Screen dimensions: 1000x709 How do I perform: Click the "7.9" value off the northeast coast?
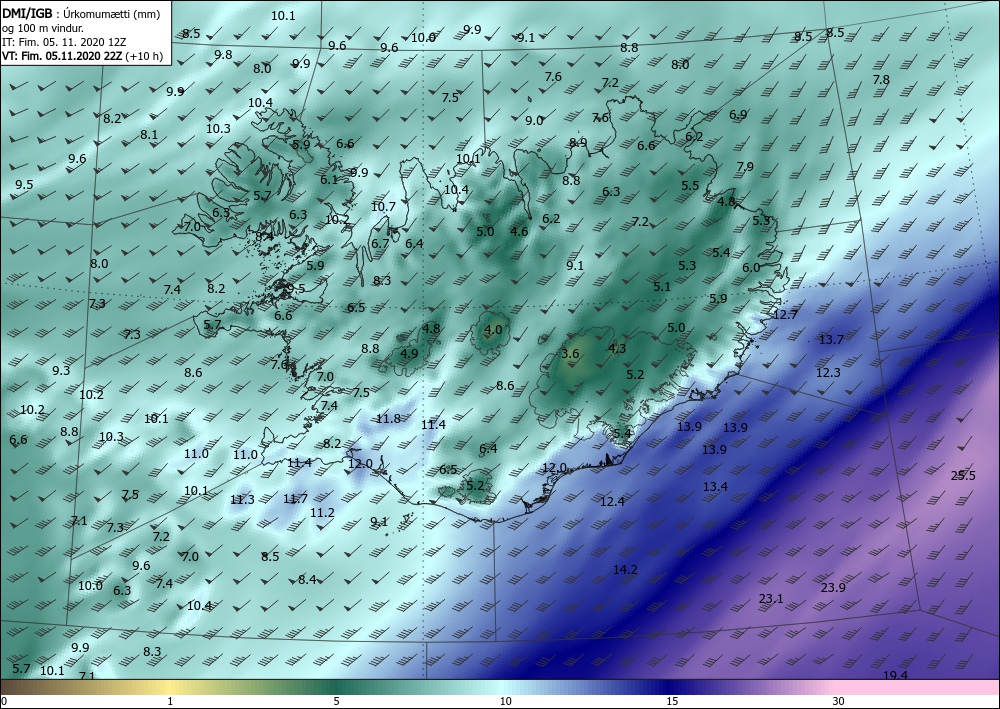745,166
